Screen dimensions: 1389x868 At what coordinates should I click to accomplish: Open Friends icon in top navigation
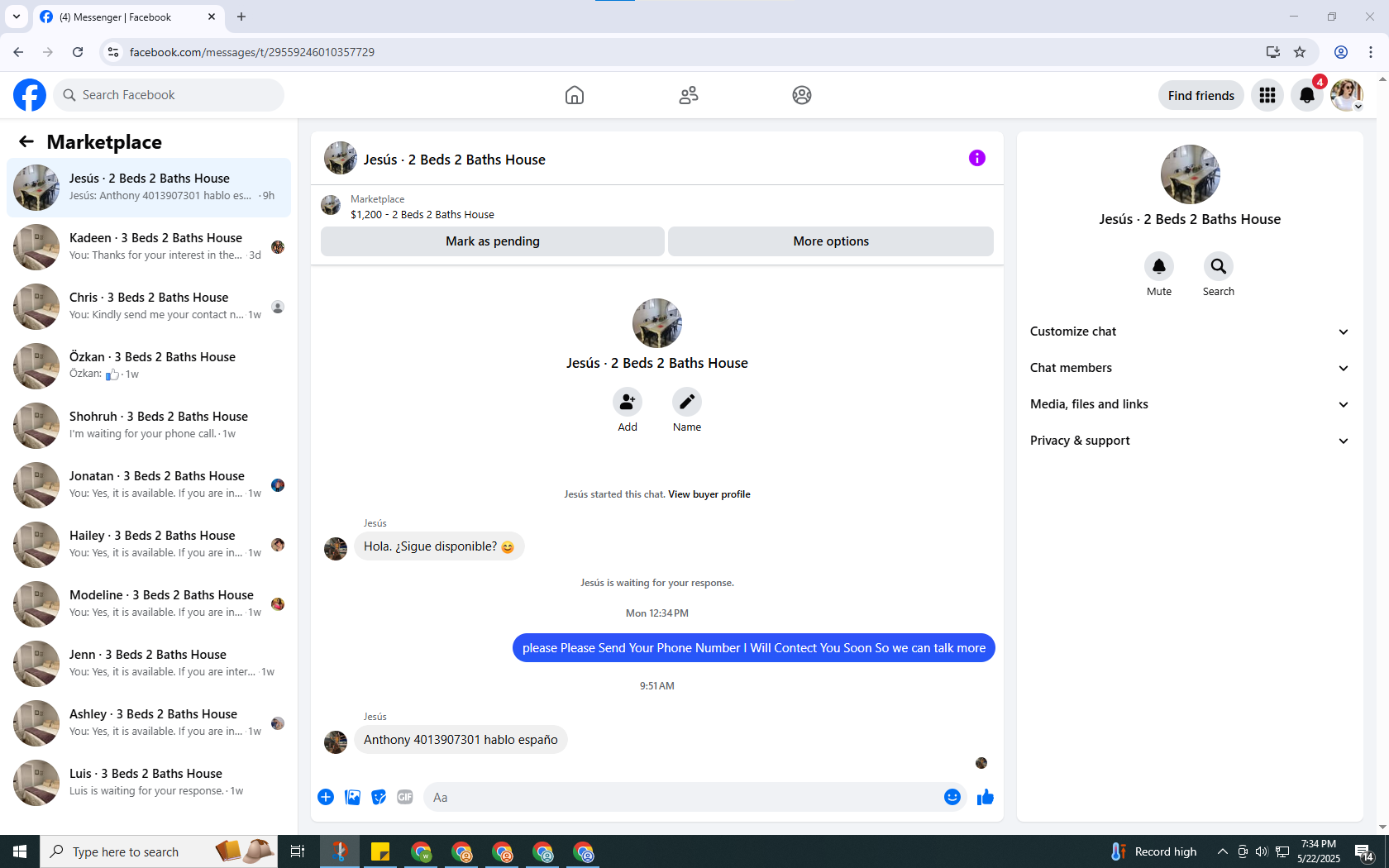coord(689,95)
